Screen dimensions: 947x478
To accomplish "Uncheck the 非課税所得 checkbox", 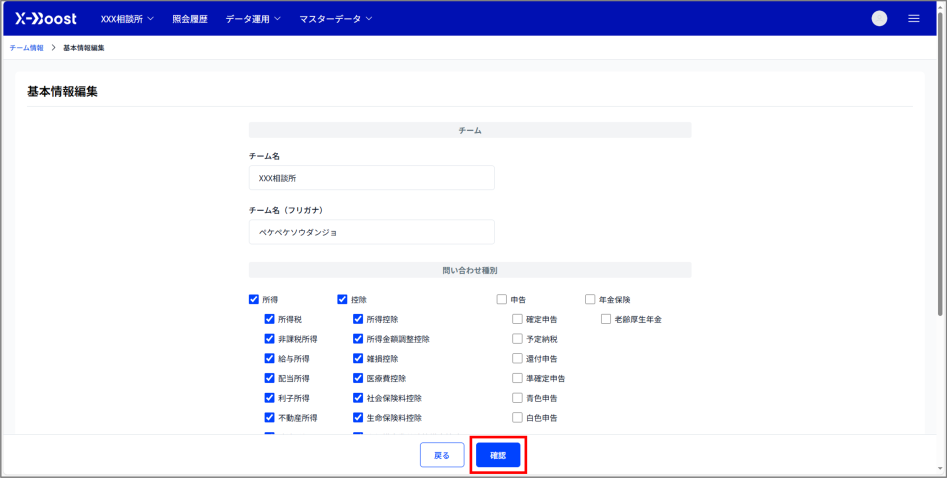I will [x=269, y=339].
